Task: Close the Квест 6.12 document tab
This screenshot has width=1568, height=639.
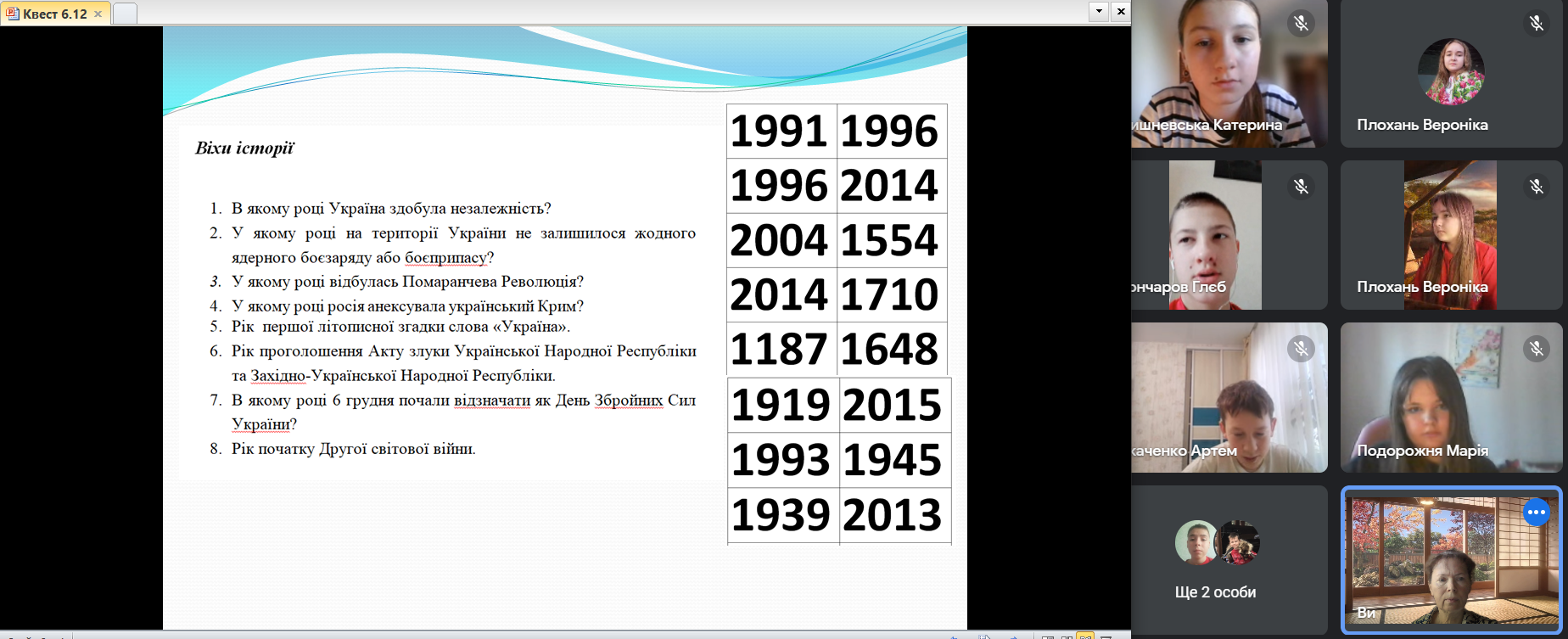Action: 98,14
